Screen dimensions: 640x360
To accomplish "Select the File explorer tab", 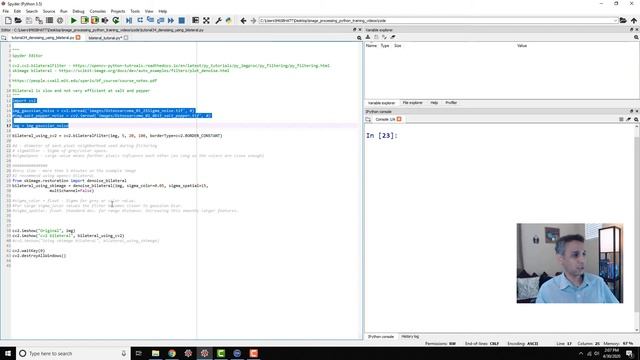I will [x=412, y=103].
